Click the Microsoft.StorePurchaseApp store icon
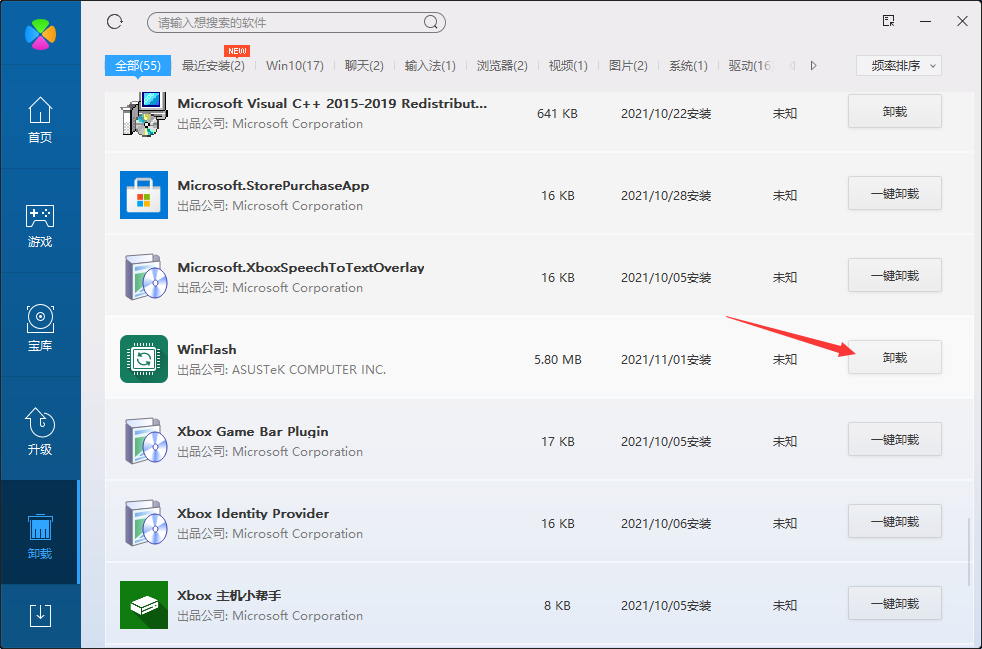The image size is (982, 649). [x=144, y=195]
